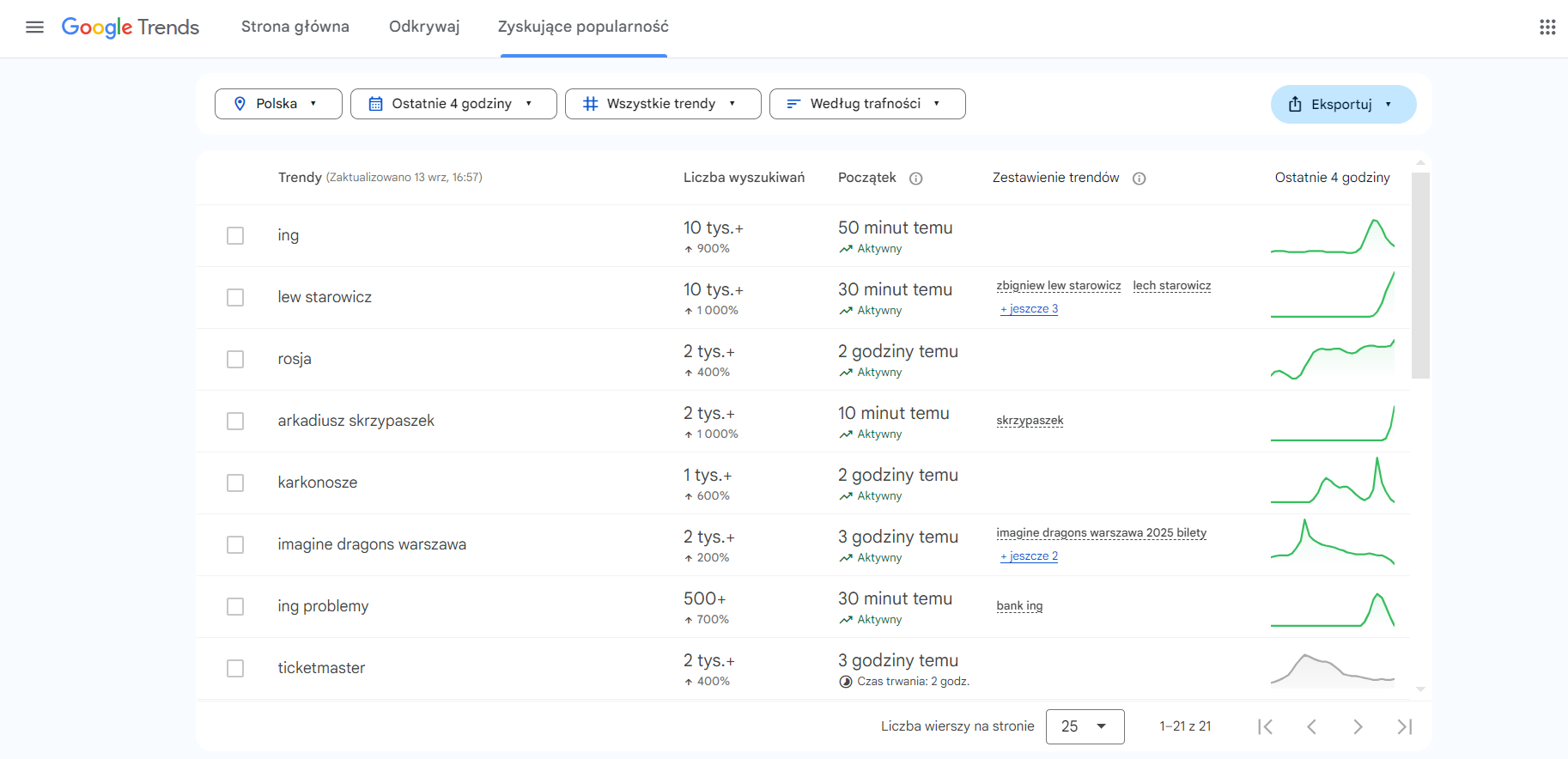
Task: Click the info icon next to Początek
Action: [916, 179]
